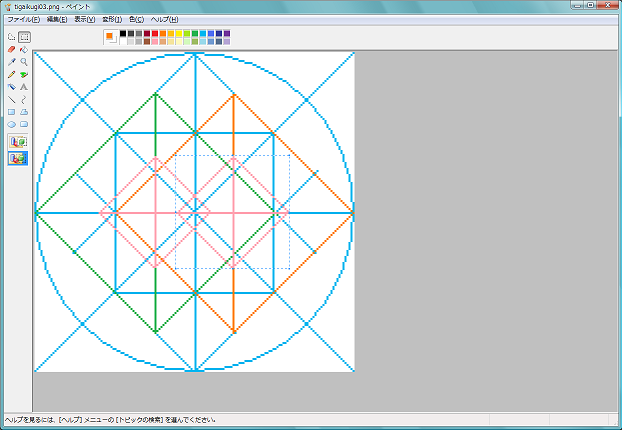This screenshot has width=622, height=430.
Task: Select the Rectangle shape tool
Action: click(x=12, y=112)
